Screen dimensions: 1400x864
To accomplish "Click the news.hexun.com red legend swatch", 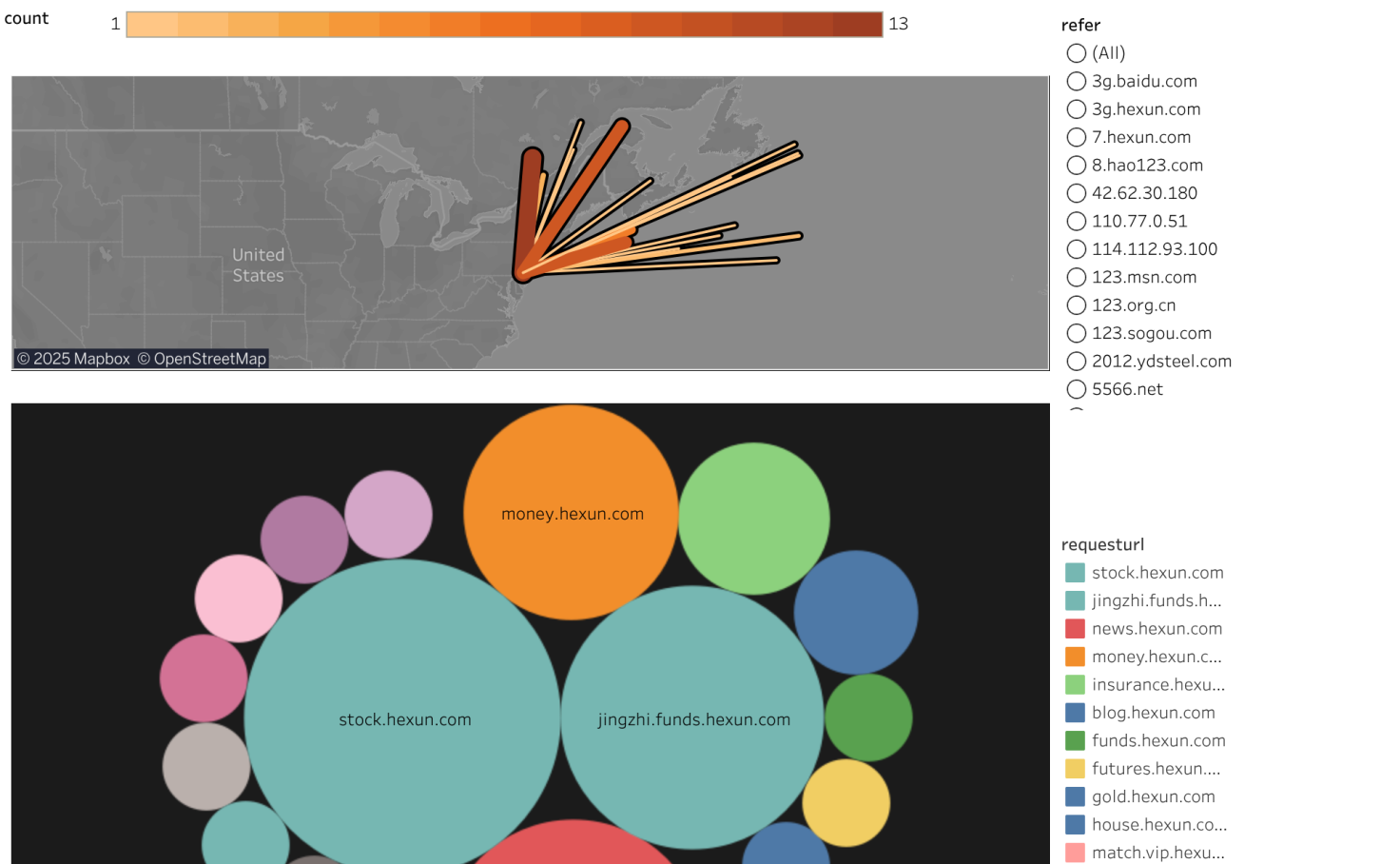I will [x=1076, y=629].
